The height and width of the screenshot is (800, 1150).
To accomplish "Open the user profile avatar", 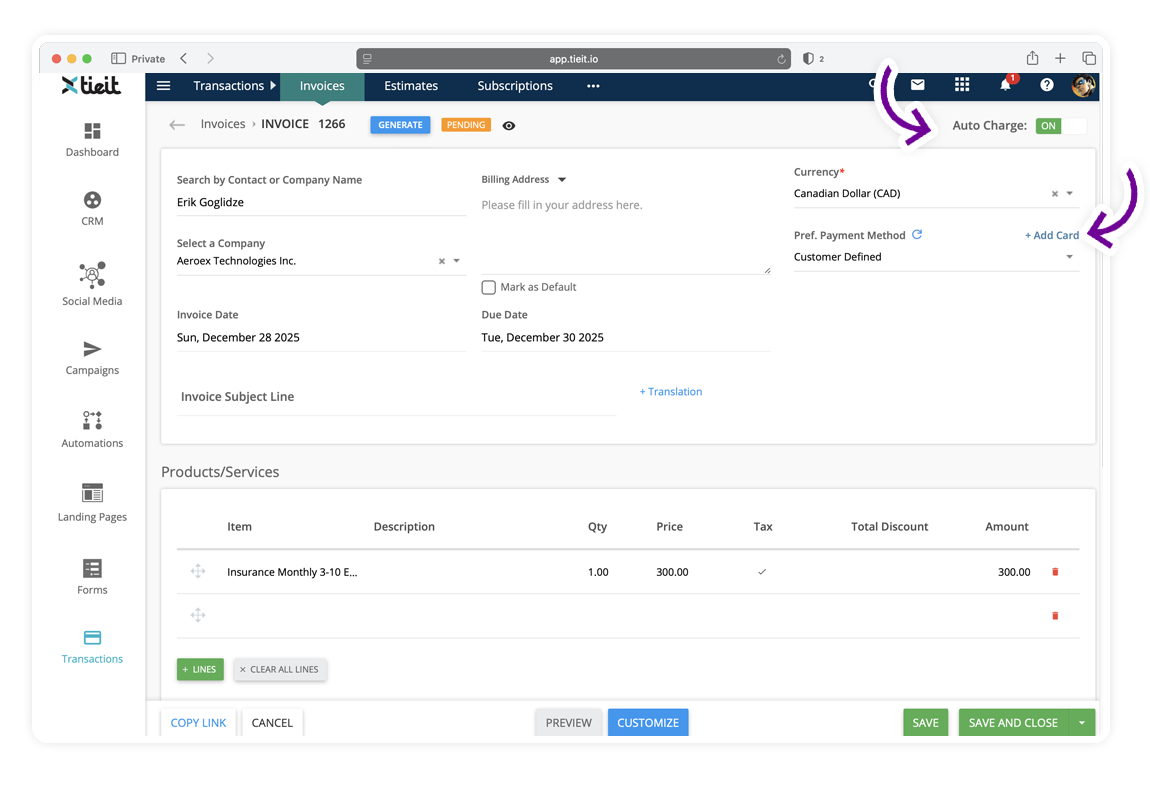I will click(x=1083, y=86).
